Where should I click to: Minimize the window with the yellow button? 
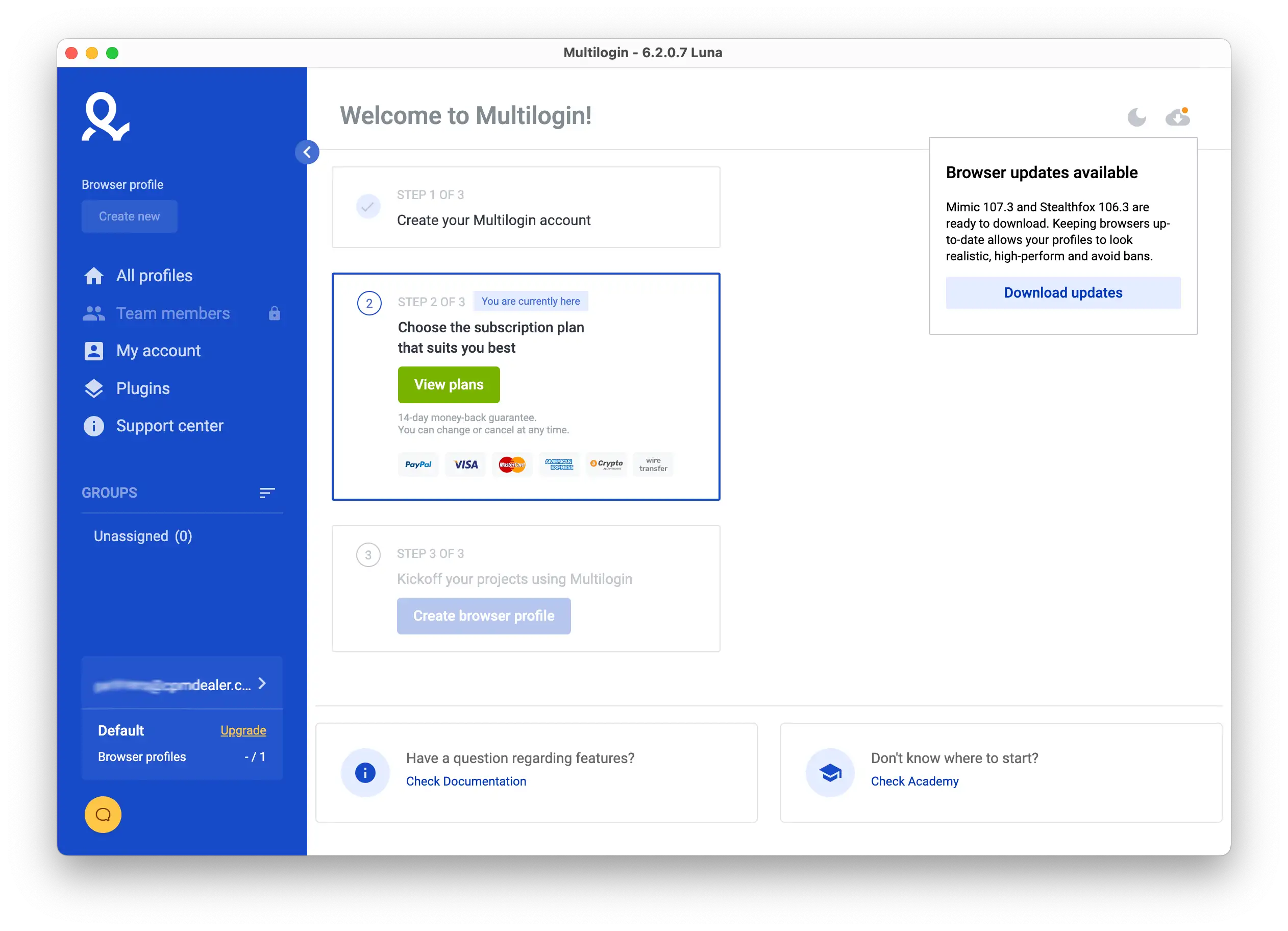pos(92,53)
